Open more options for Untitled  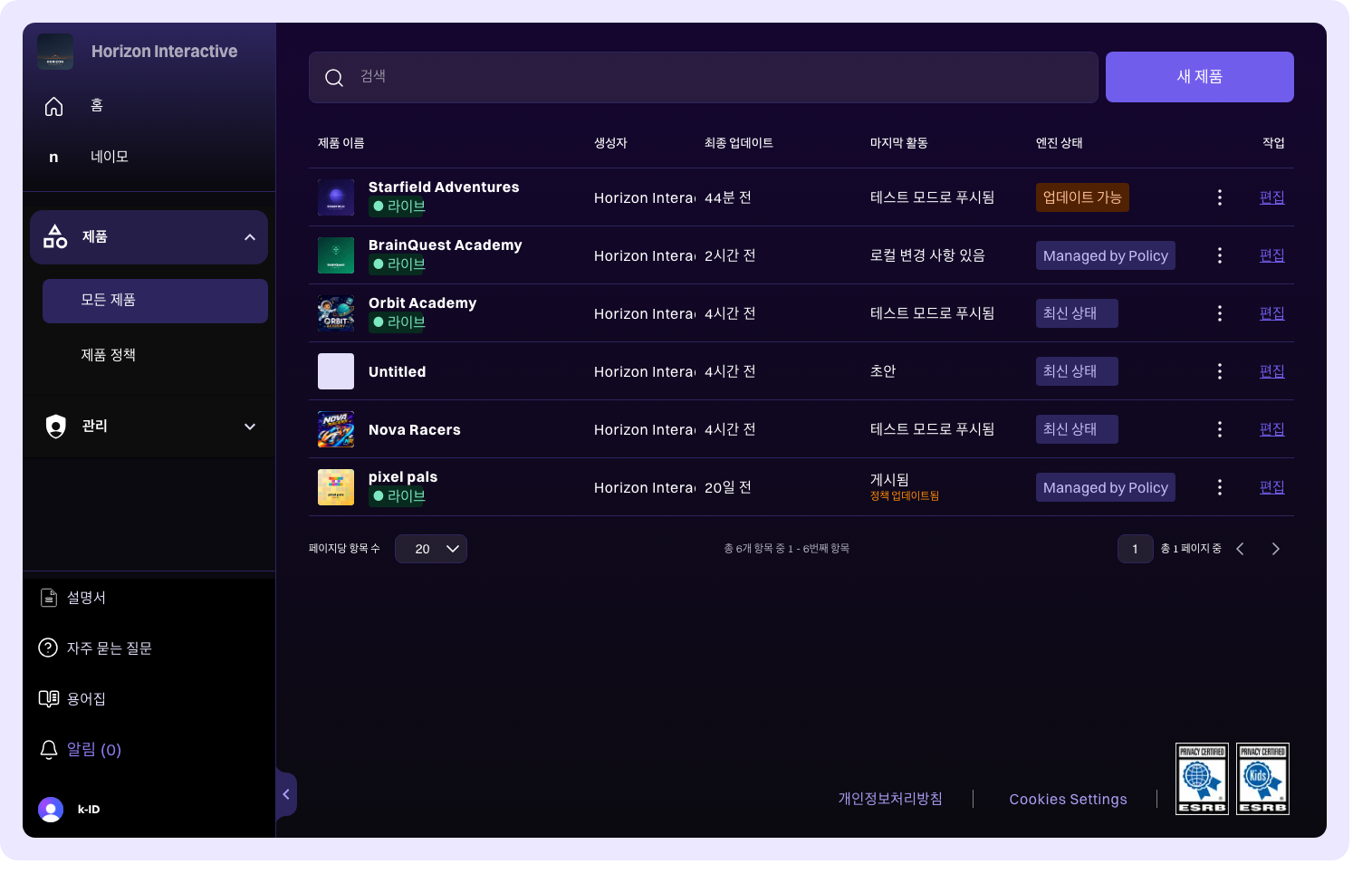[x=1220, y=371]
